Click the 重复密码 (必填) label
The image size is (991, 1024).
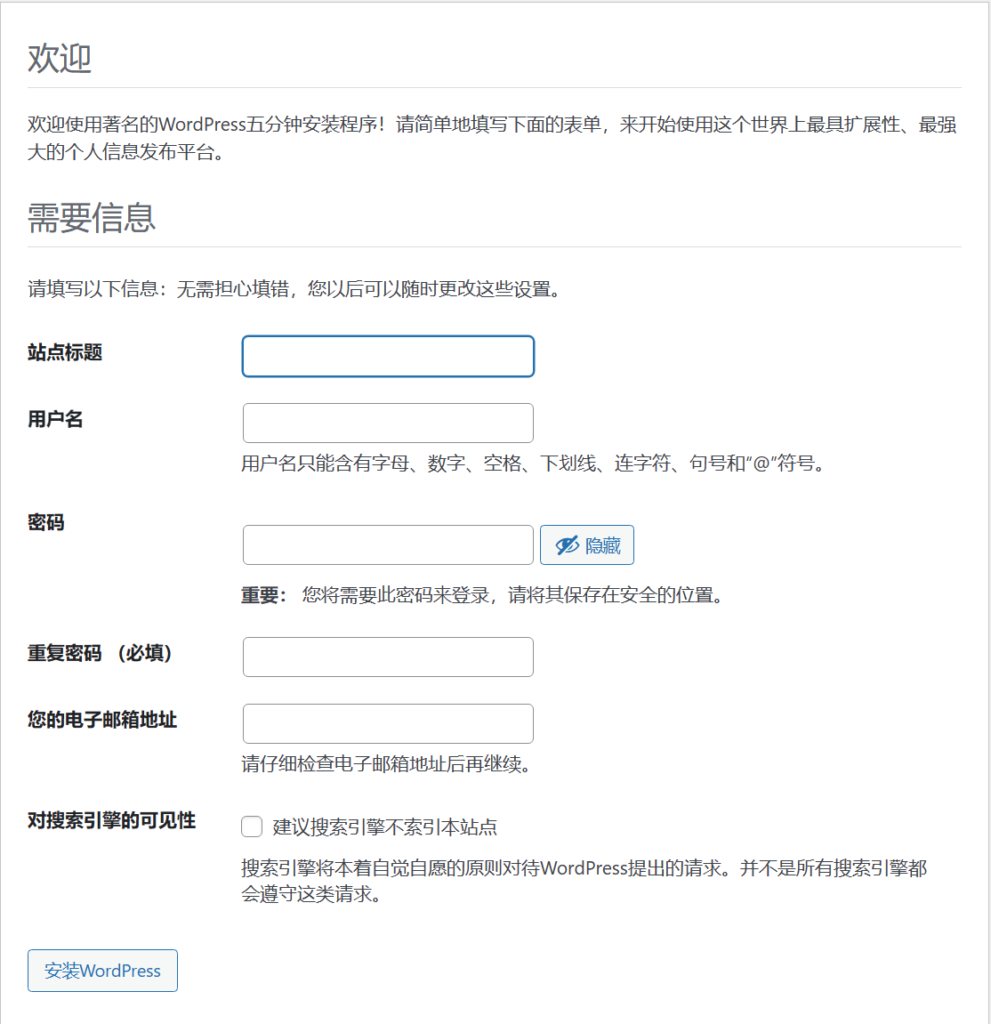100,654
